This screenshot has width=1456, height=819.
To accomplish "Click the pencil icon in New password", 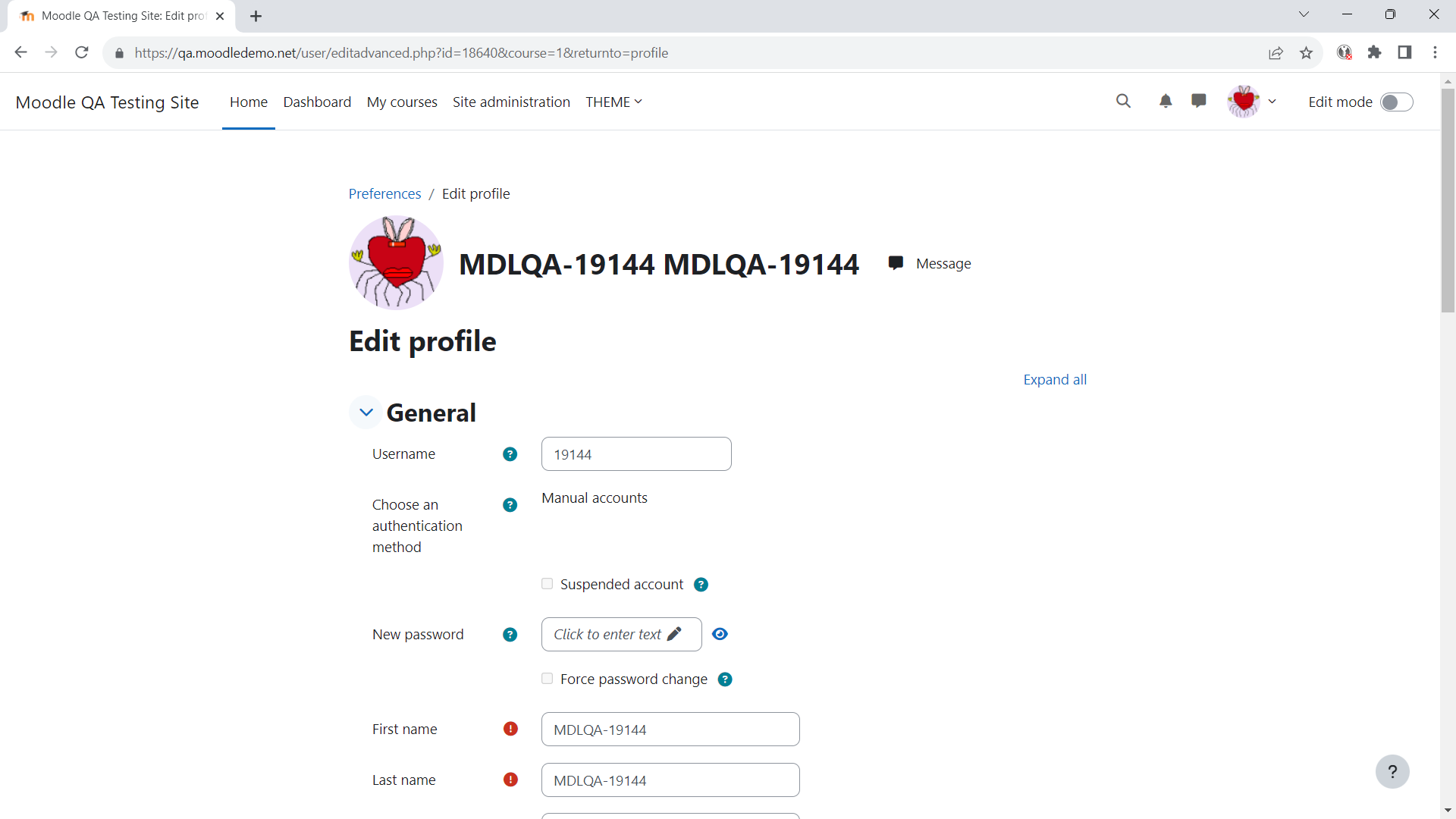I will [x=674, y=634].
